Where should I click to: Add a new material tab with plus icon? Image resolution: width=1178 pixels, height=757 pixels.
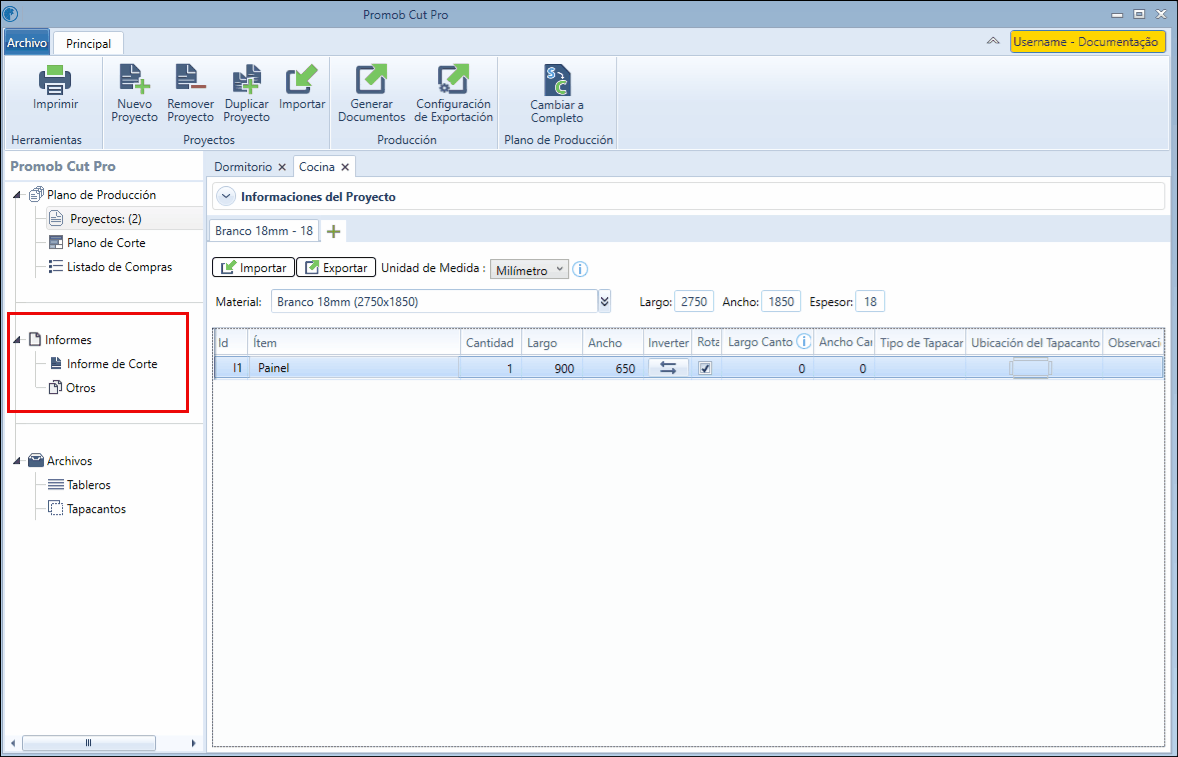tap(334, 231)
